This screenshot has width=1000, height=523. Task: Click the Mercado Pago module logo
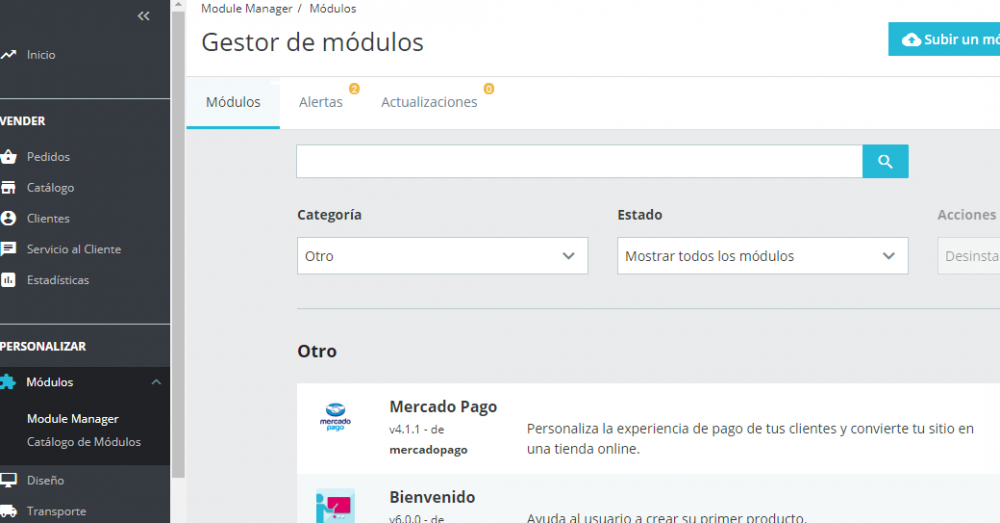(x=335, y=417)
